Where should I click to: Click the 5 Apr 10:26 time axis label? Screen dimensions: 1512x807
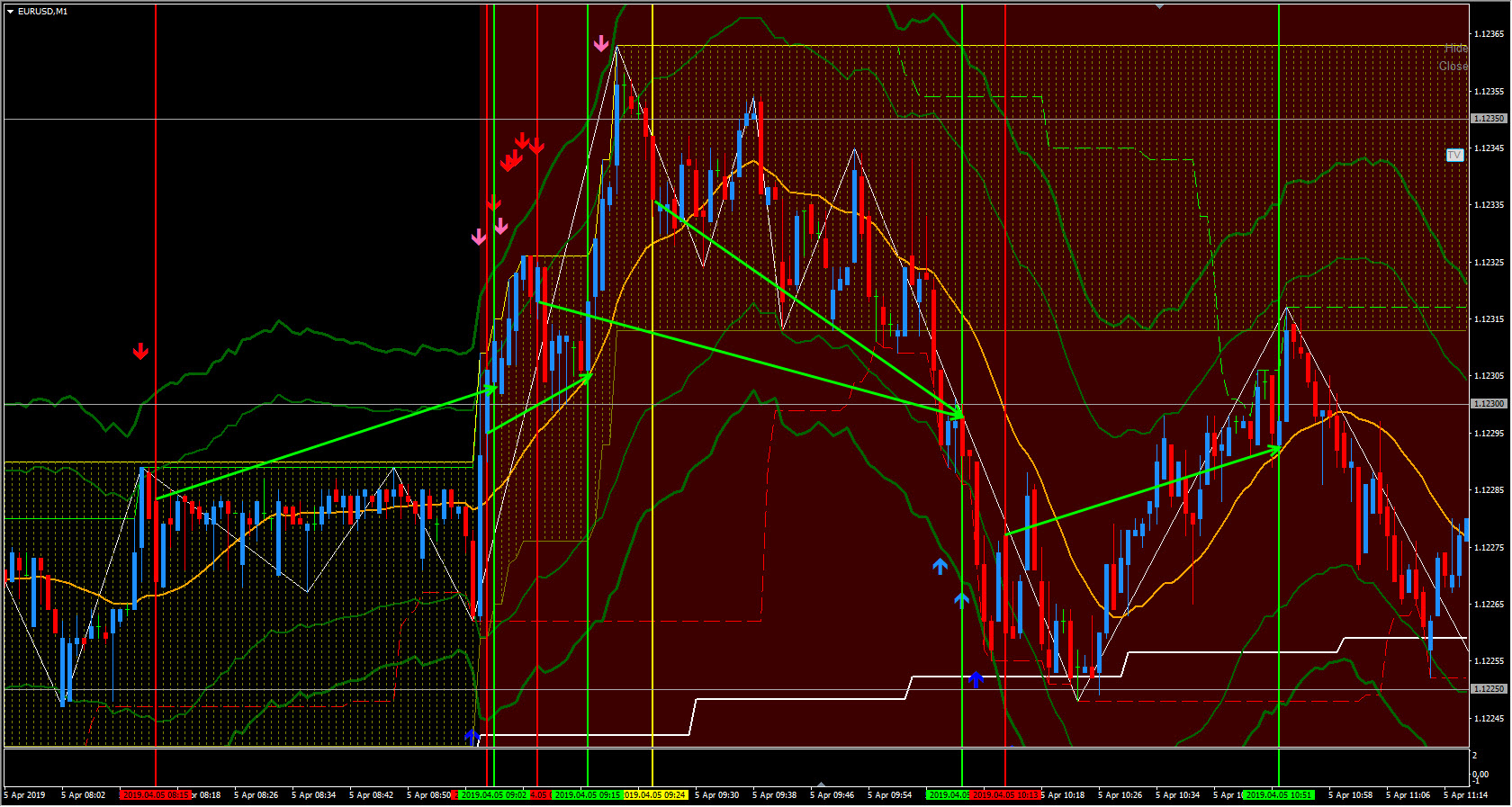[x=1120, y=795]
